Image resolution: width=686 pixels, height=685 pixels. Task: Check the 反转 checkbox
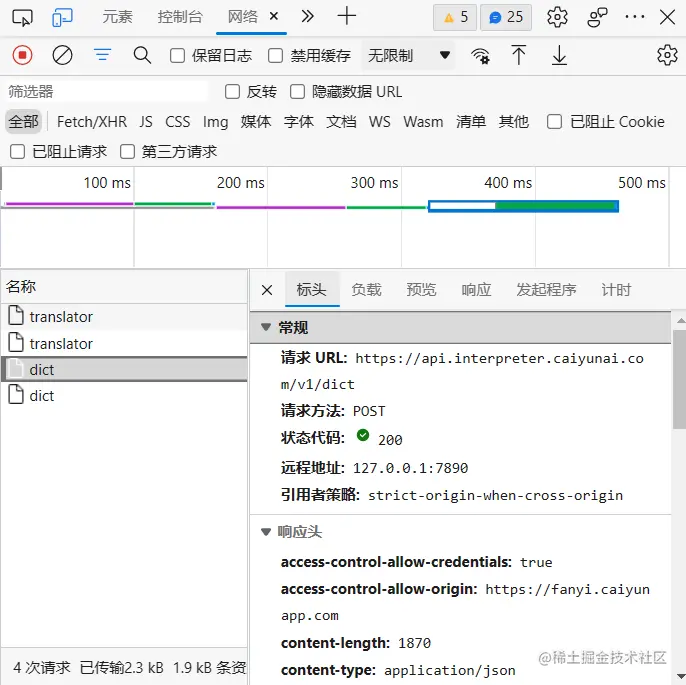[x=232, y=92]
